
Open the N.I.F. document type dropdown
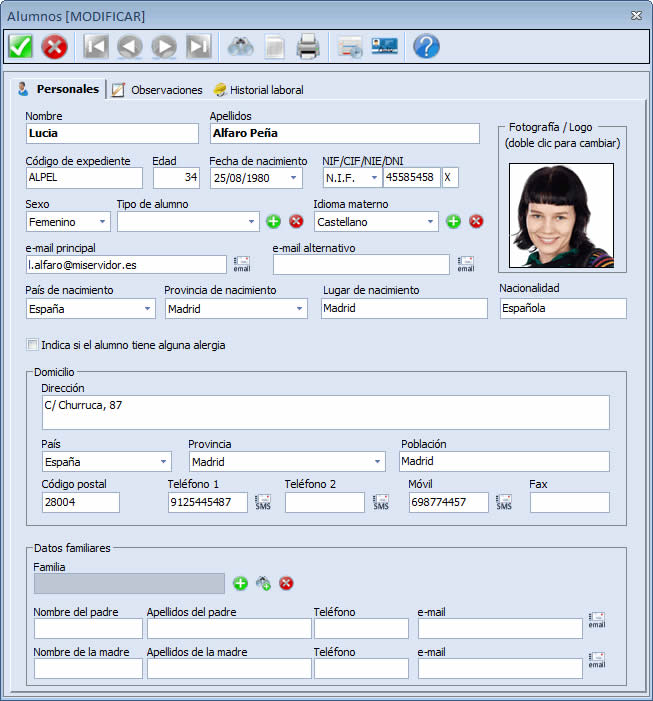pyautogui.click(x=374, y=178)
